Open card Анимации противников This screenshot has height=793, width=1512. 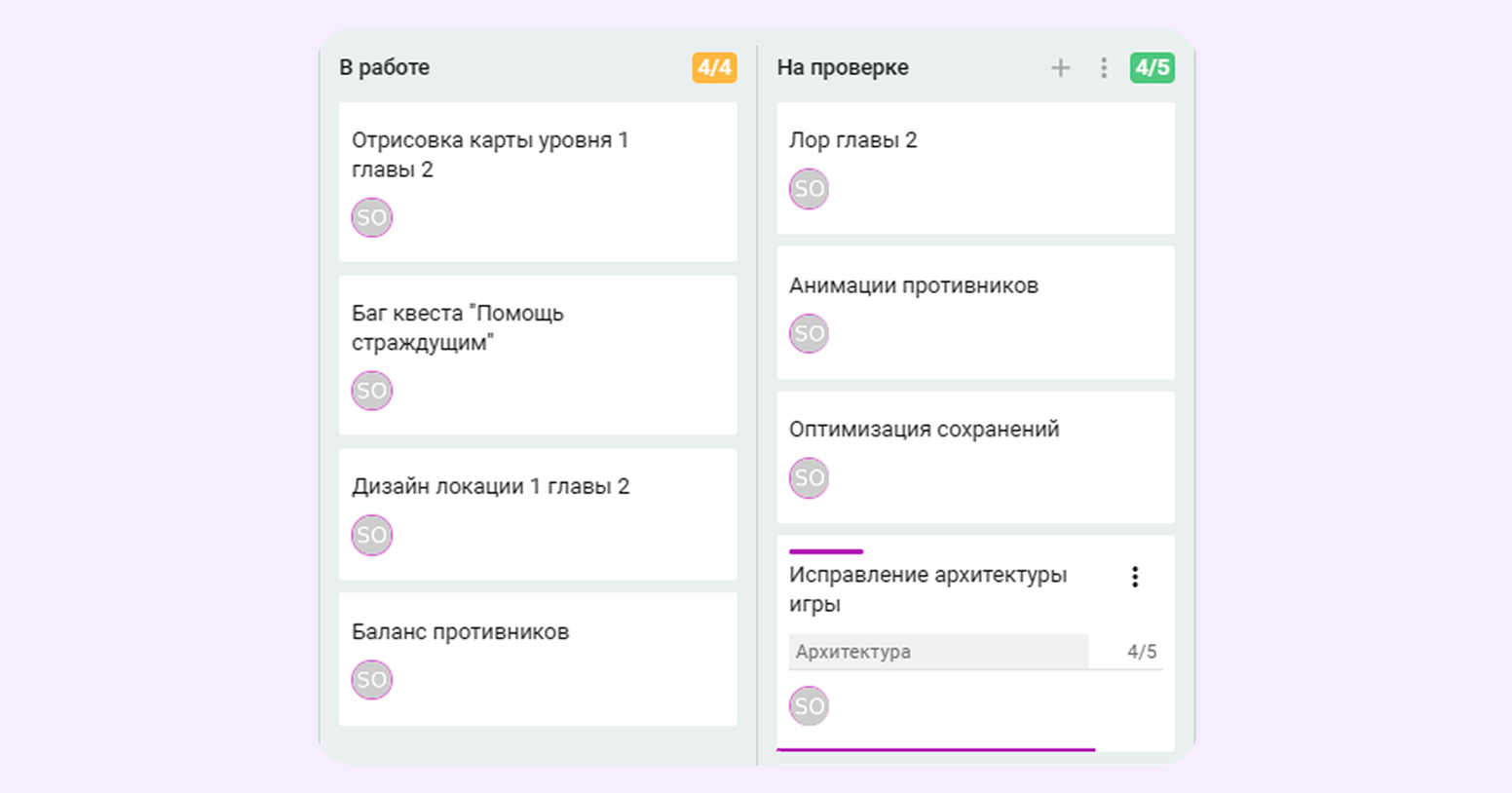coord(975,313)
